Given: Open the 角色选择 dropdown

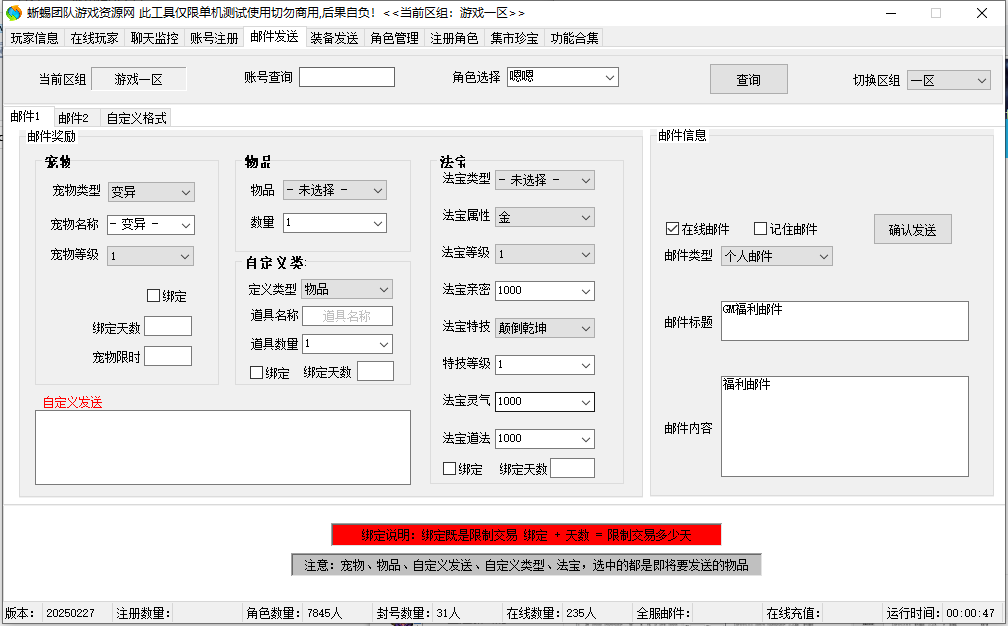Looking at the screenshot, I should pyautogui.click(x=562, y=77).
